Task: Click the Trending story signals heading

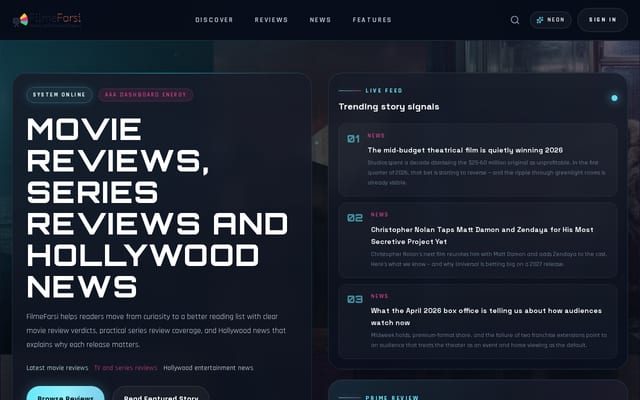Action: (x=389, y=107)
